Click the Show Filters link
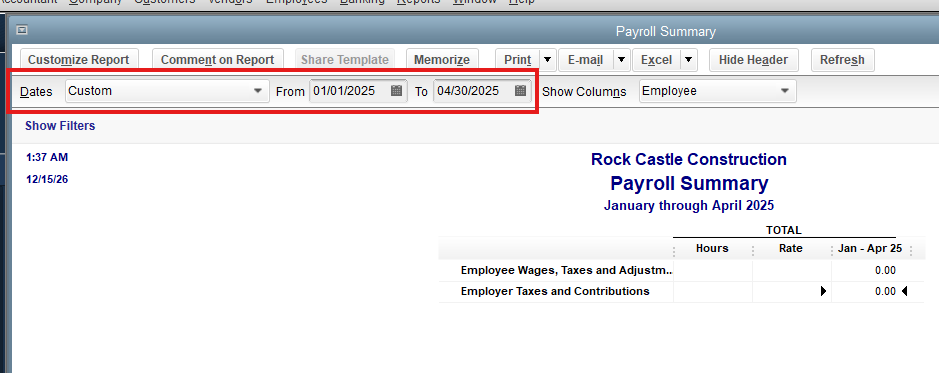 point(60,126)
